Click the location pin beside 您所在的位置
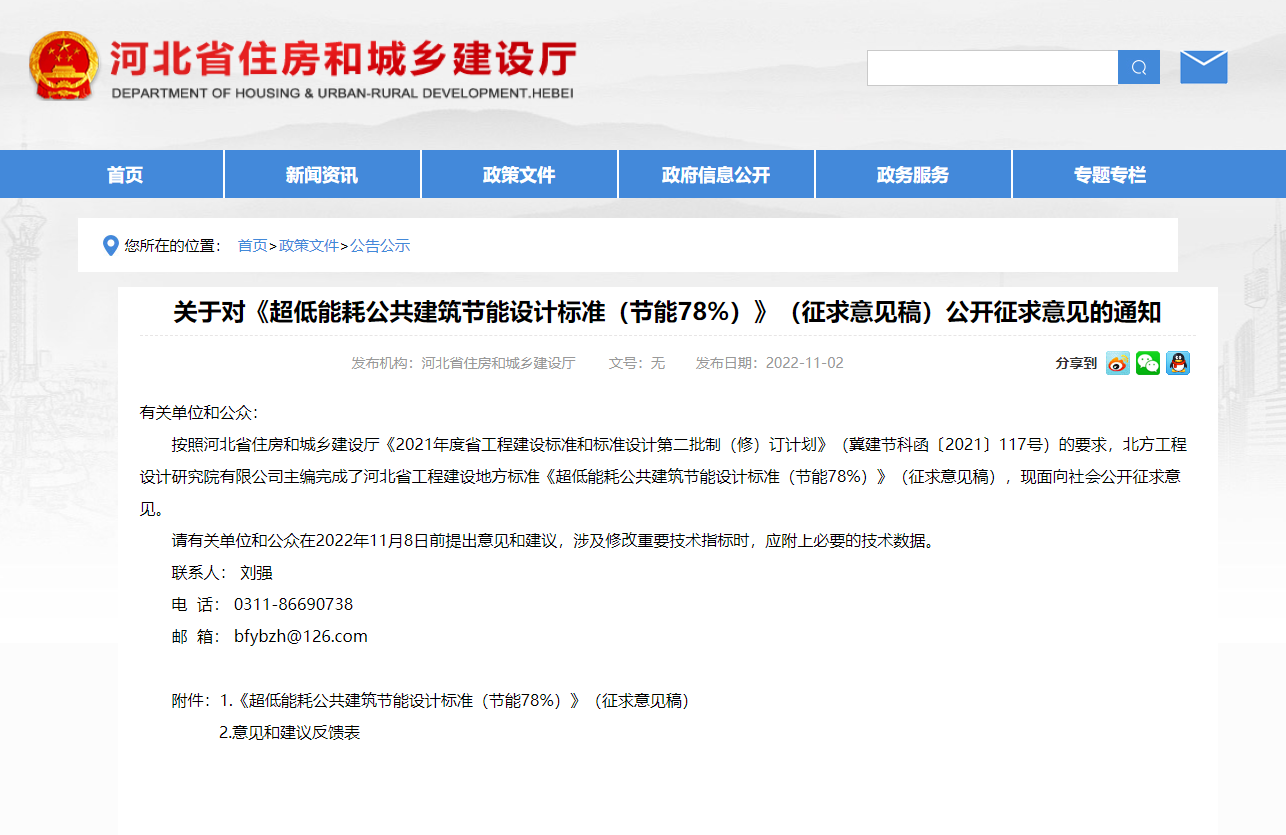1286x835 pixels. pyautogui.click(x=111, y=245)
